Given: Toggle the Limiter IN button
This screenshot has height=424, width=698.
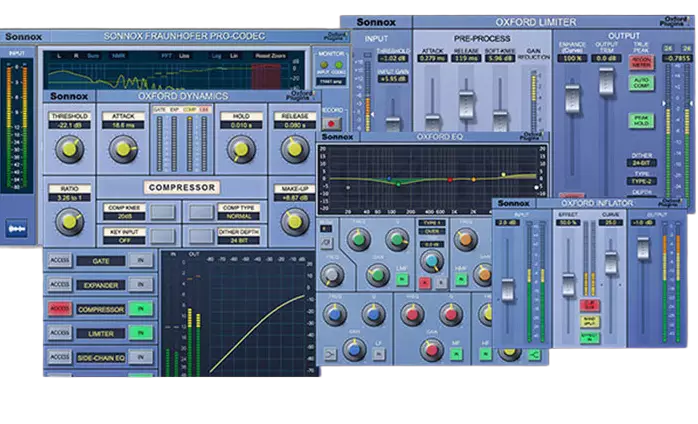Looking at the screenshot, I should point(141,333).
